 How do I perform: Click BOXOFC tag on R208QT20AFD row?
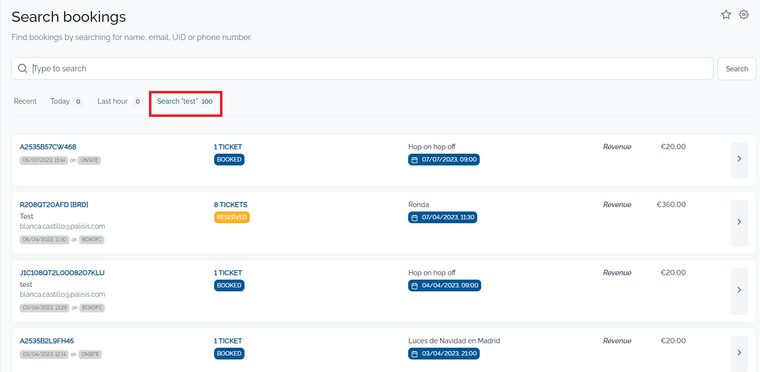pyautogui.click(x=92, y=240)
